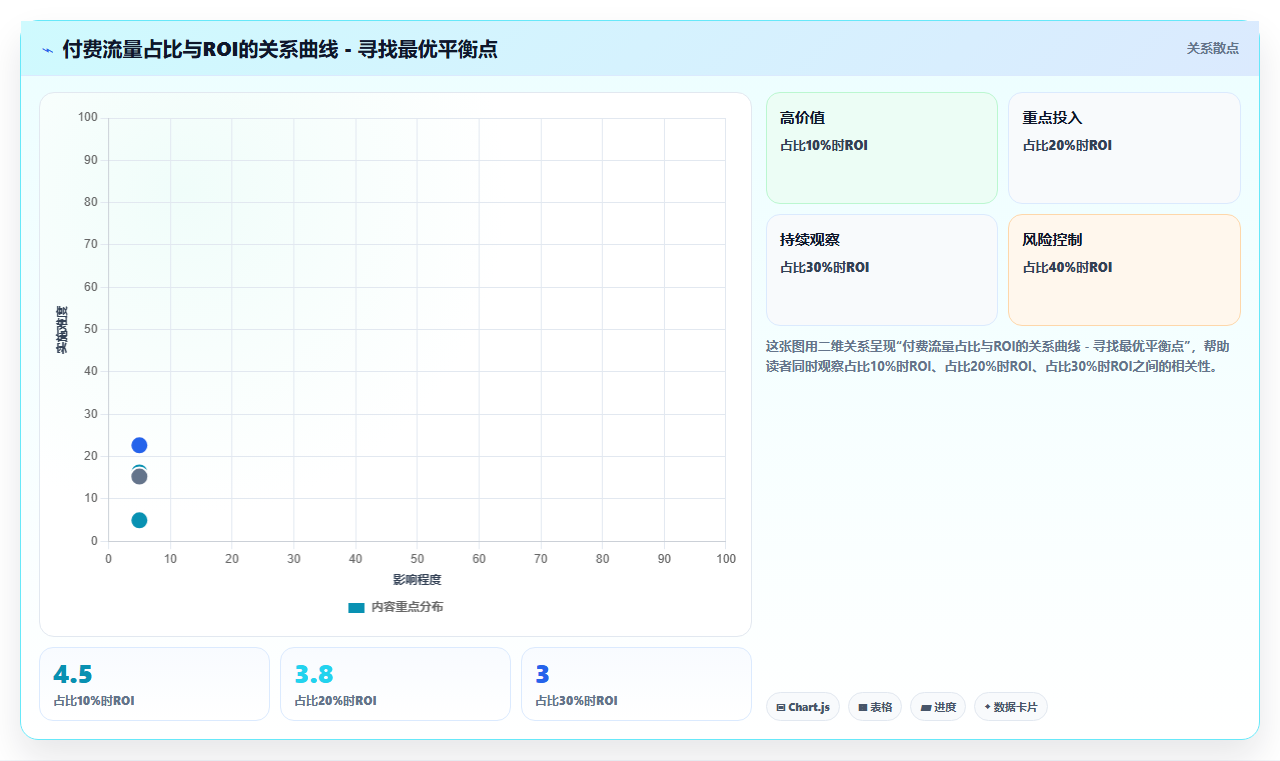
Task: Click the blue scatter point near 22
Action: pos(139,445)
